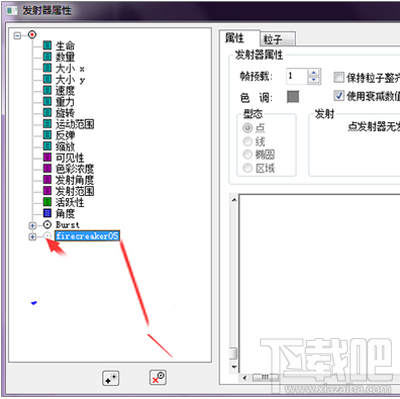Click the add particle type button

click(111, 379)
